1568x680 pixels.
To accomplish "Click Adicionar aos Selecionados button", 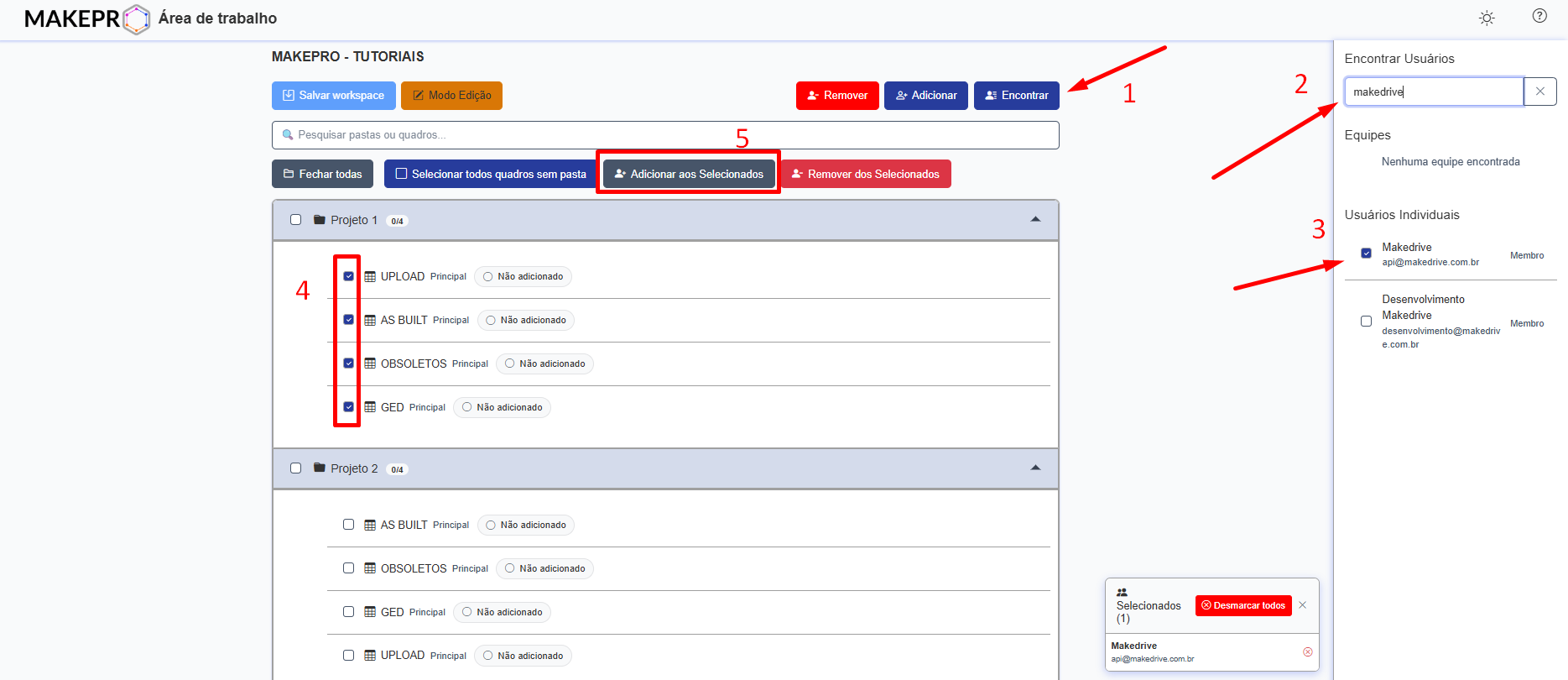I will (x=688, y=174).
